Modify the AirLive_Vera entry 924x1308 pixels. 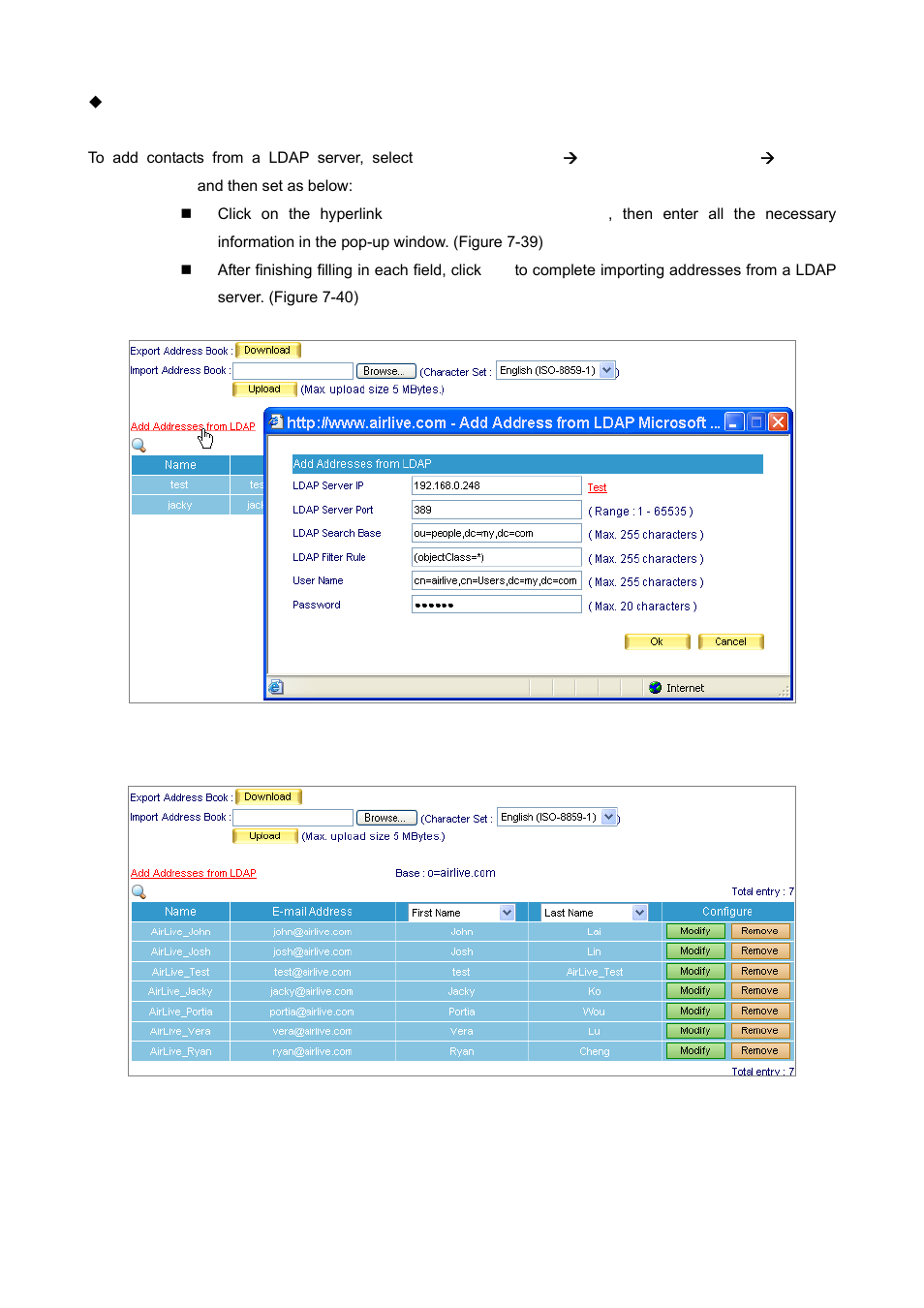[x=695, y=1031]
